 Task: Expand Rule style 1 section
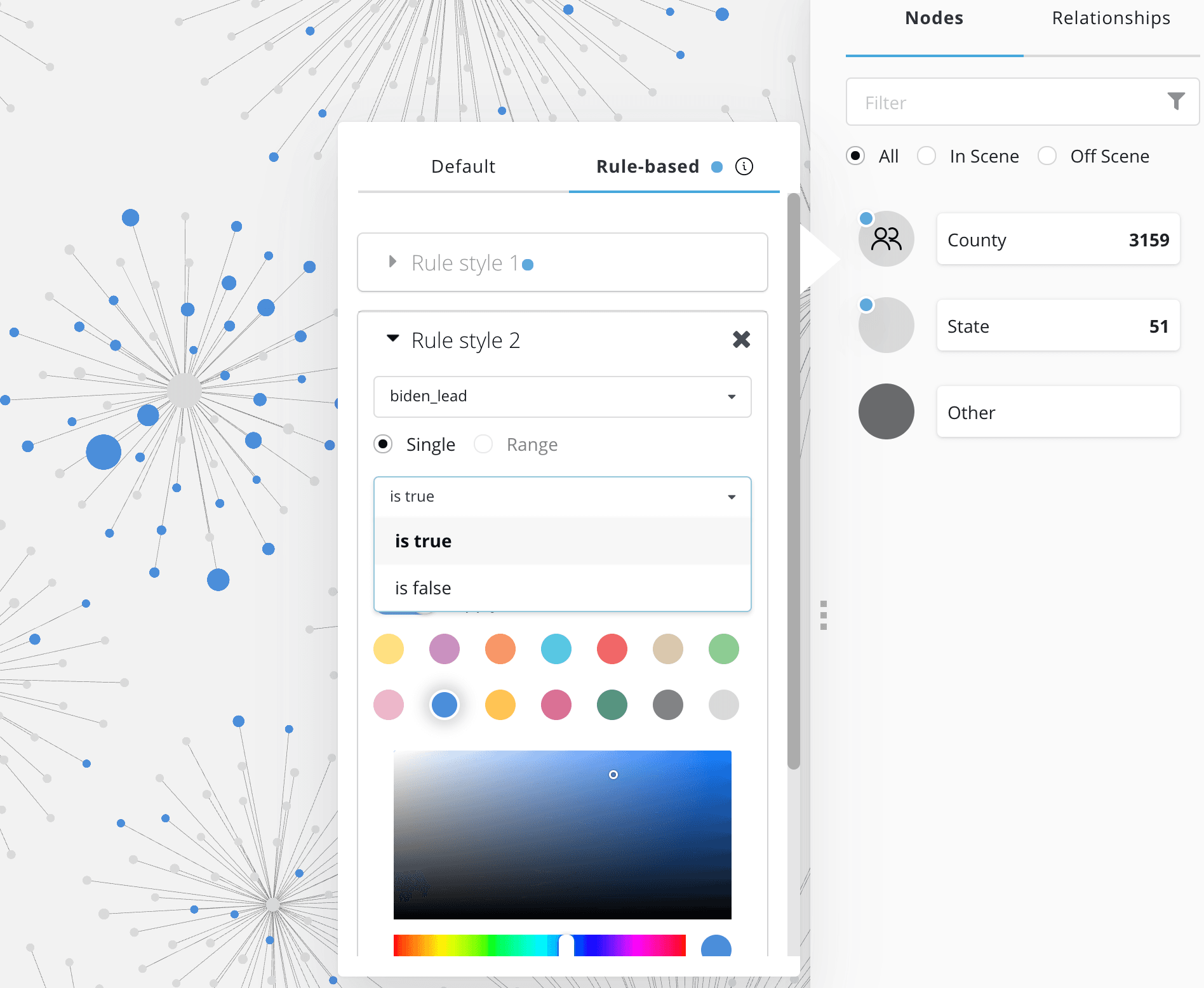tap(393, 262)
